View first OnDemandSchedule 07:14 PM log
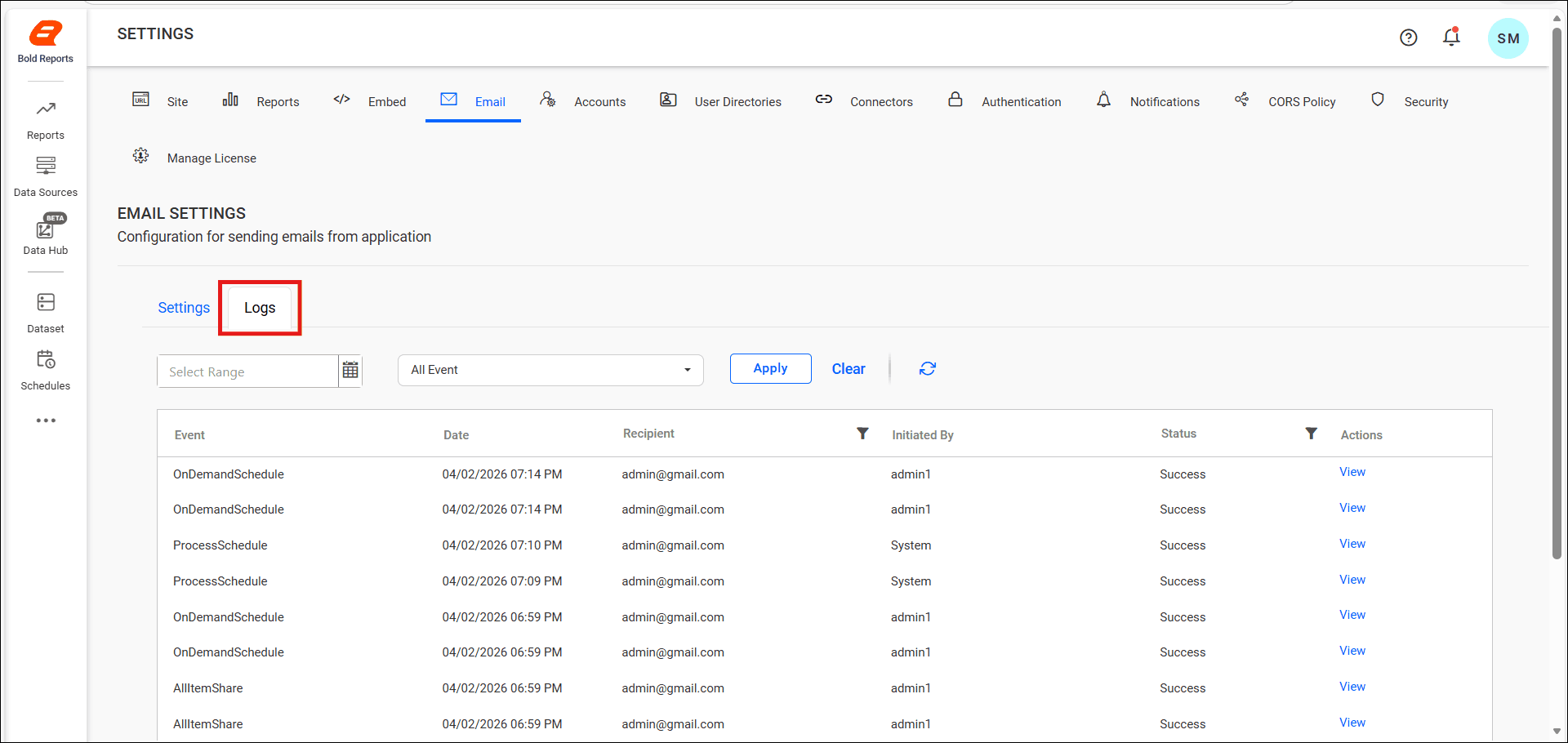1568x743 pixels. click(x=1352, y=472)
